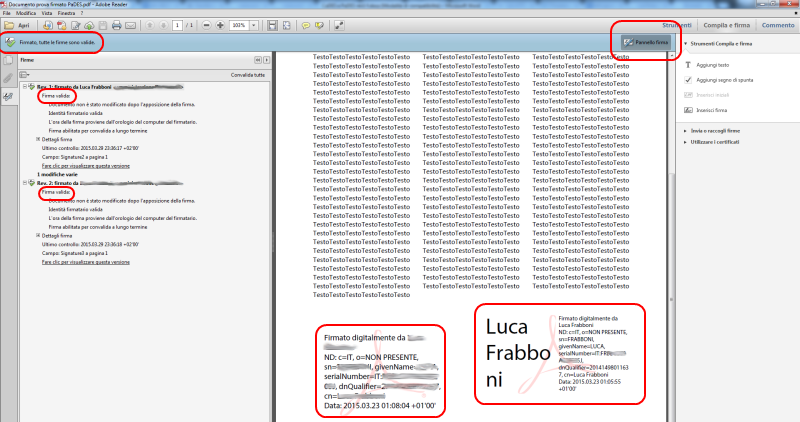800x422 pixels.
Task: Click the create PDF online icon
Action: (47, 25)
